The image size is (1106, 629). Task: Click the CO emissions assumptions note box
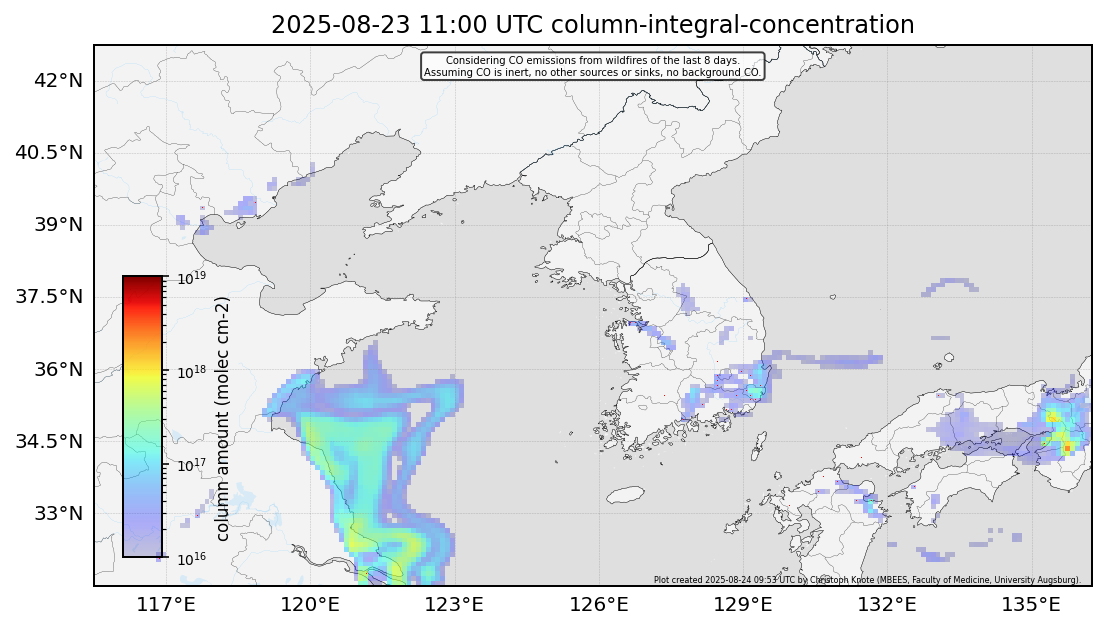tap(592, 66)
